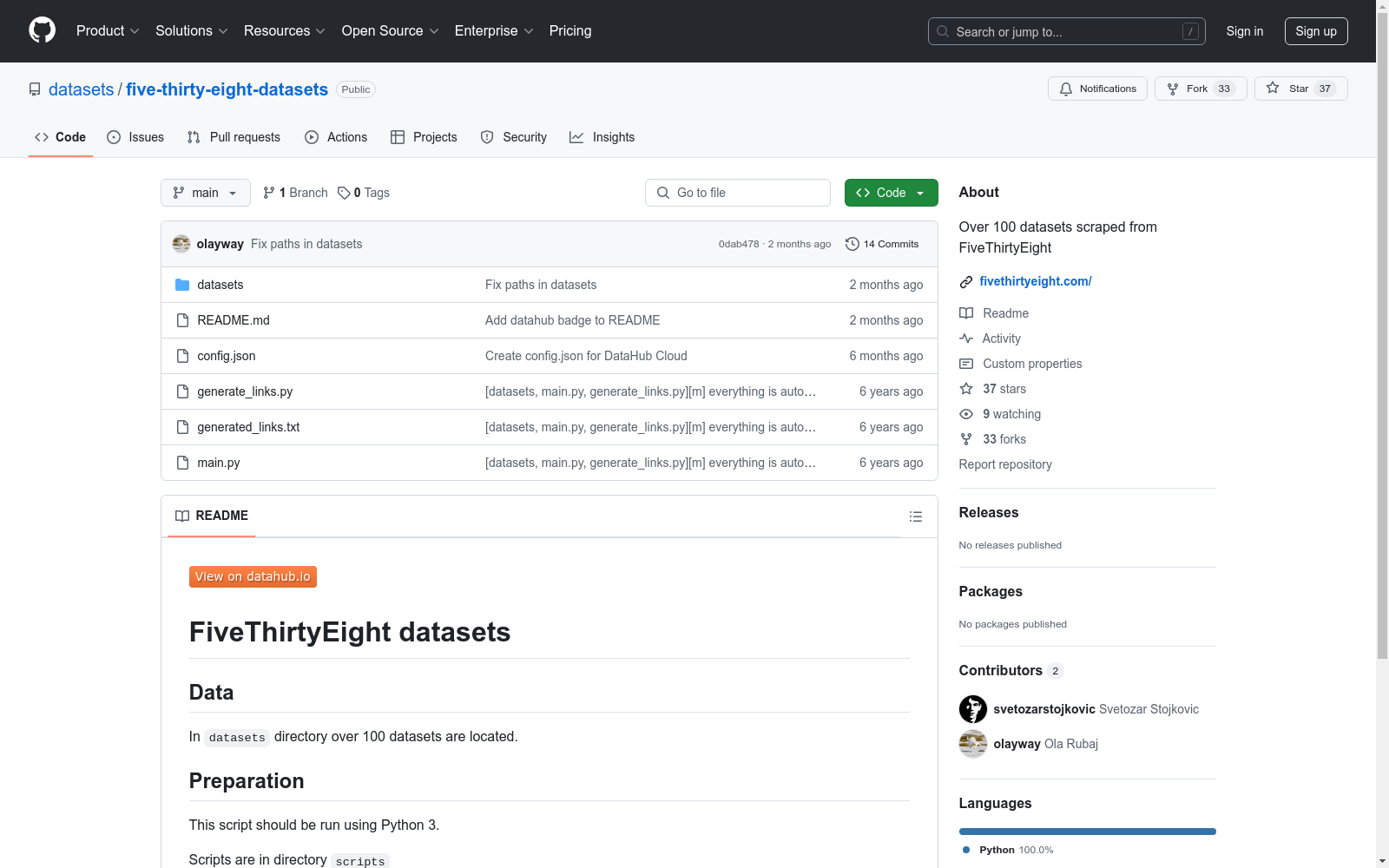Image resolution: width=1389 pixels, height=868 pixels.
Task: Fork the repository
Action: pos(1201,89)
